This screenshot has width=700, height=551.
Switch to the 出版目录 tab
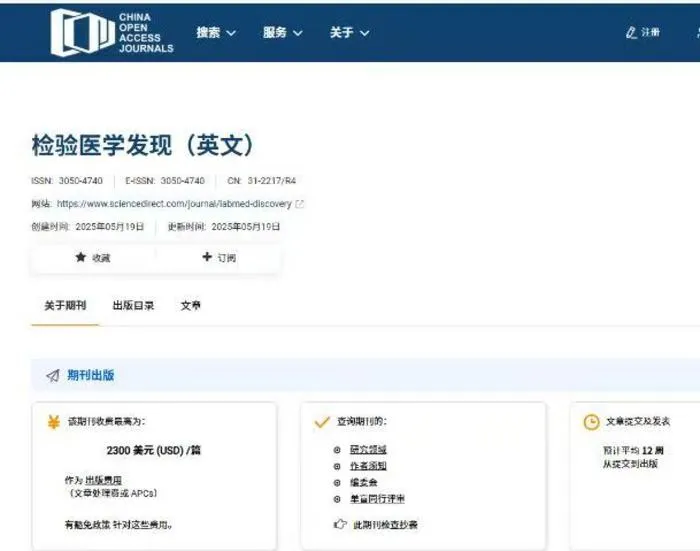point(133,306)
